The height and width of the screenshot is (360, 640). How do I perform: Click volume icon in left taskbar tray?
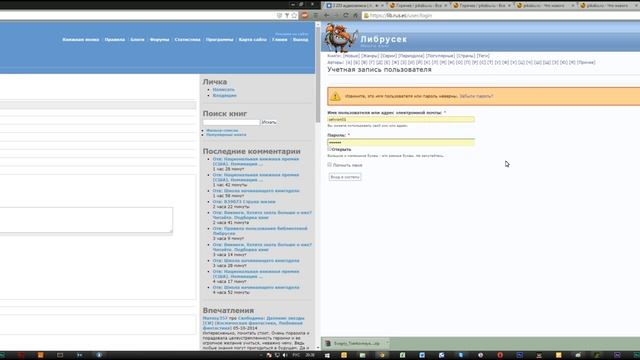[x=285, y=355]
